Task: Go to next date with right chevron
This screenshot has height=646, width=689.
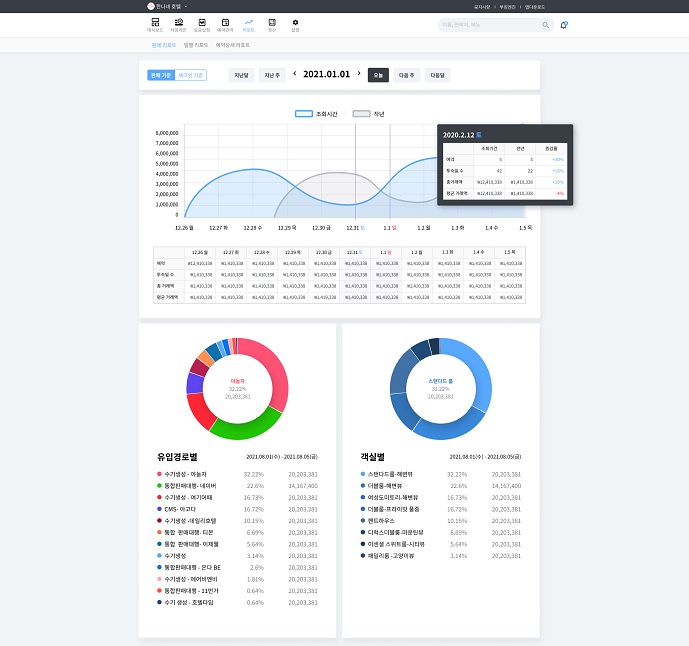Action: [x=359, y=73]
